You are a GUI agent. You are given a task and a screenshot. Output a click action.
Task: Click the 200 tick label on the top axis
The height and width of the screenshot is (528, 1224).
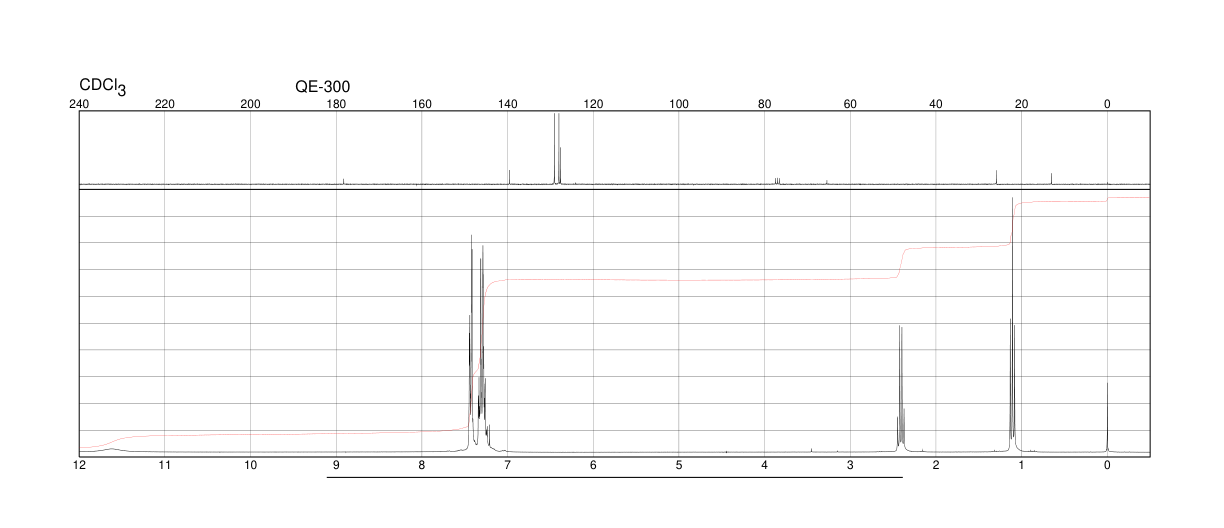(251, 104)
